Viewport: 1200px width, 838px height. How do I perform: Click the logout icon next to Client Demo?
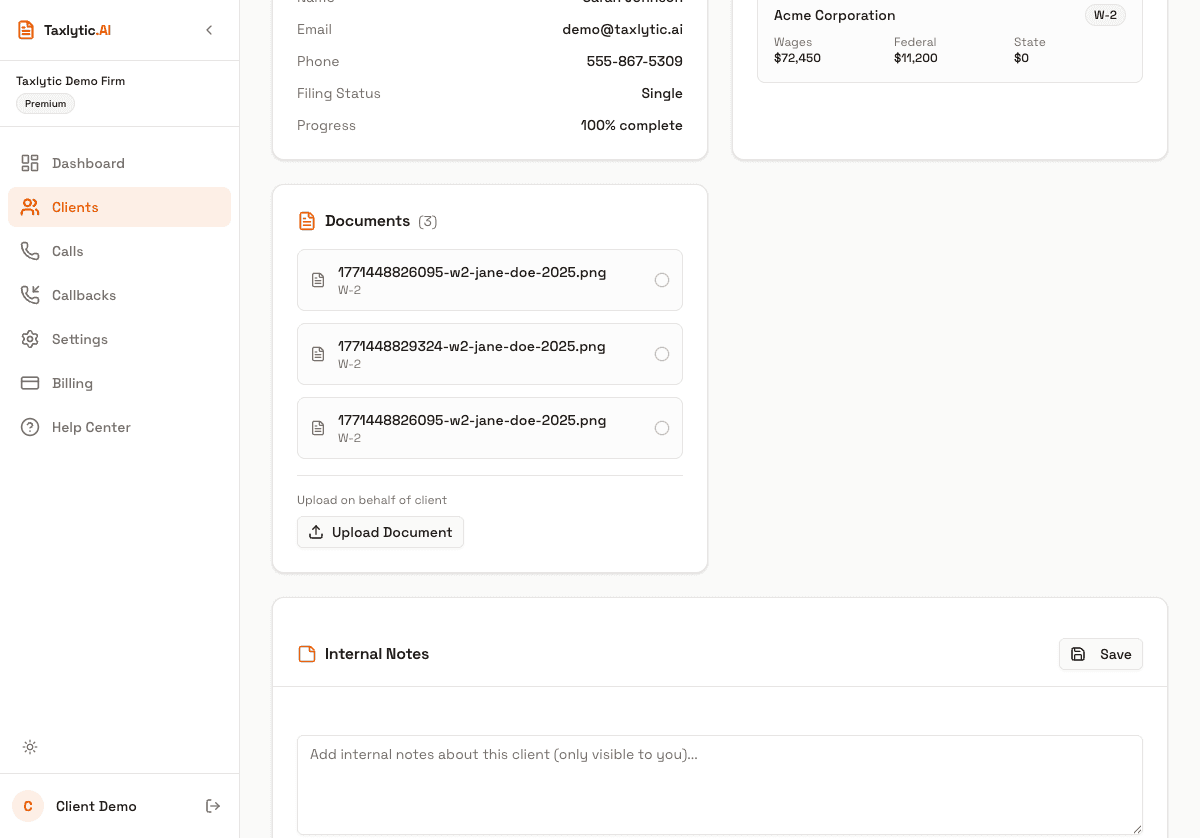coord(213,806)
